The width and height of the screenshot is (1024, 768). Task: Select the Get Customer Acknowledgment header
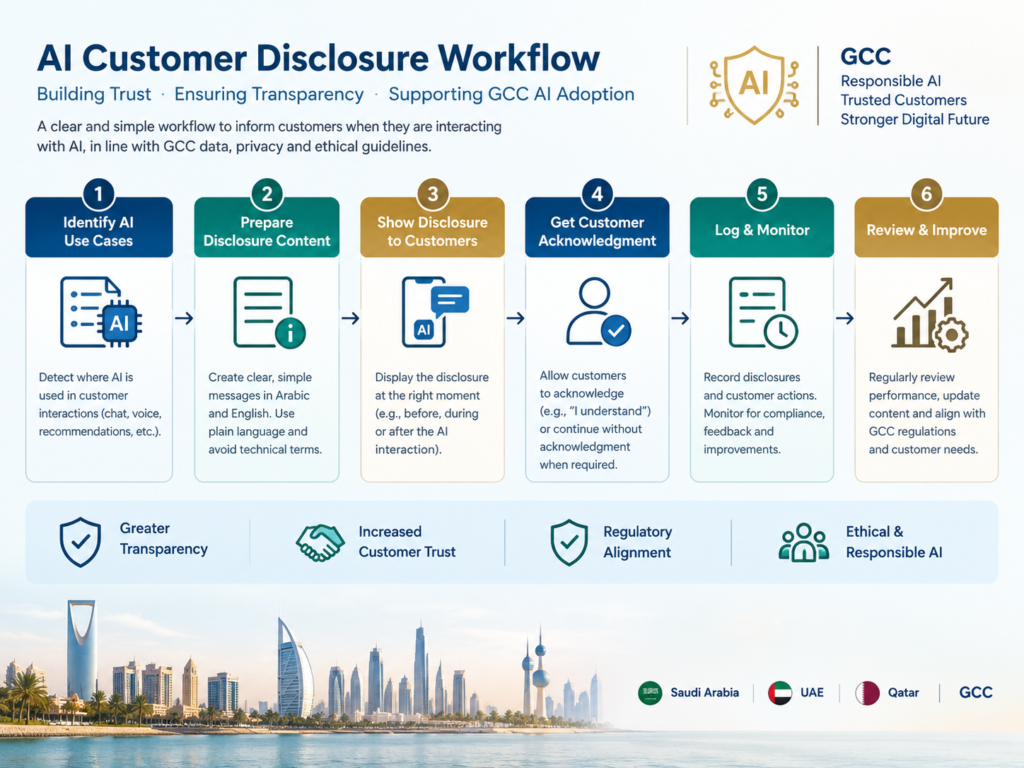click(x=597, y=228)
